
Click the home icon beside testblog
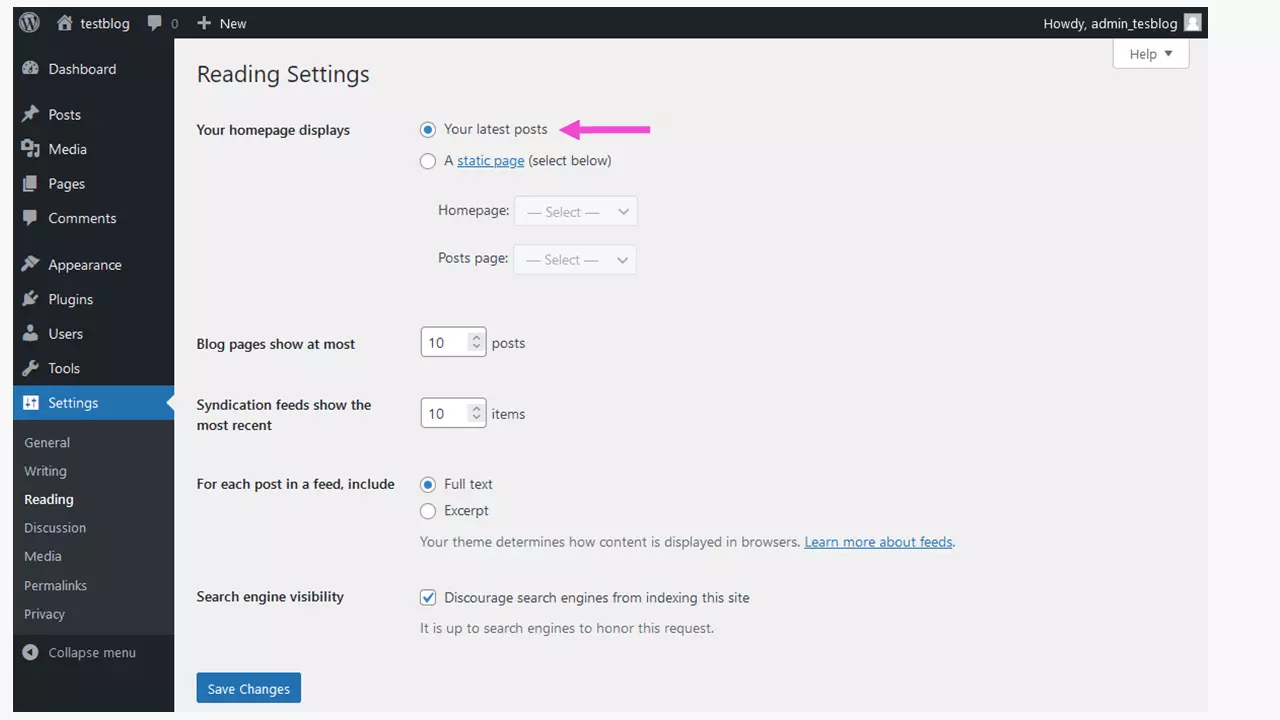(x=65, y=23)
